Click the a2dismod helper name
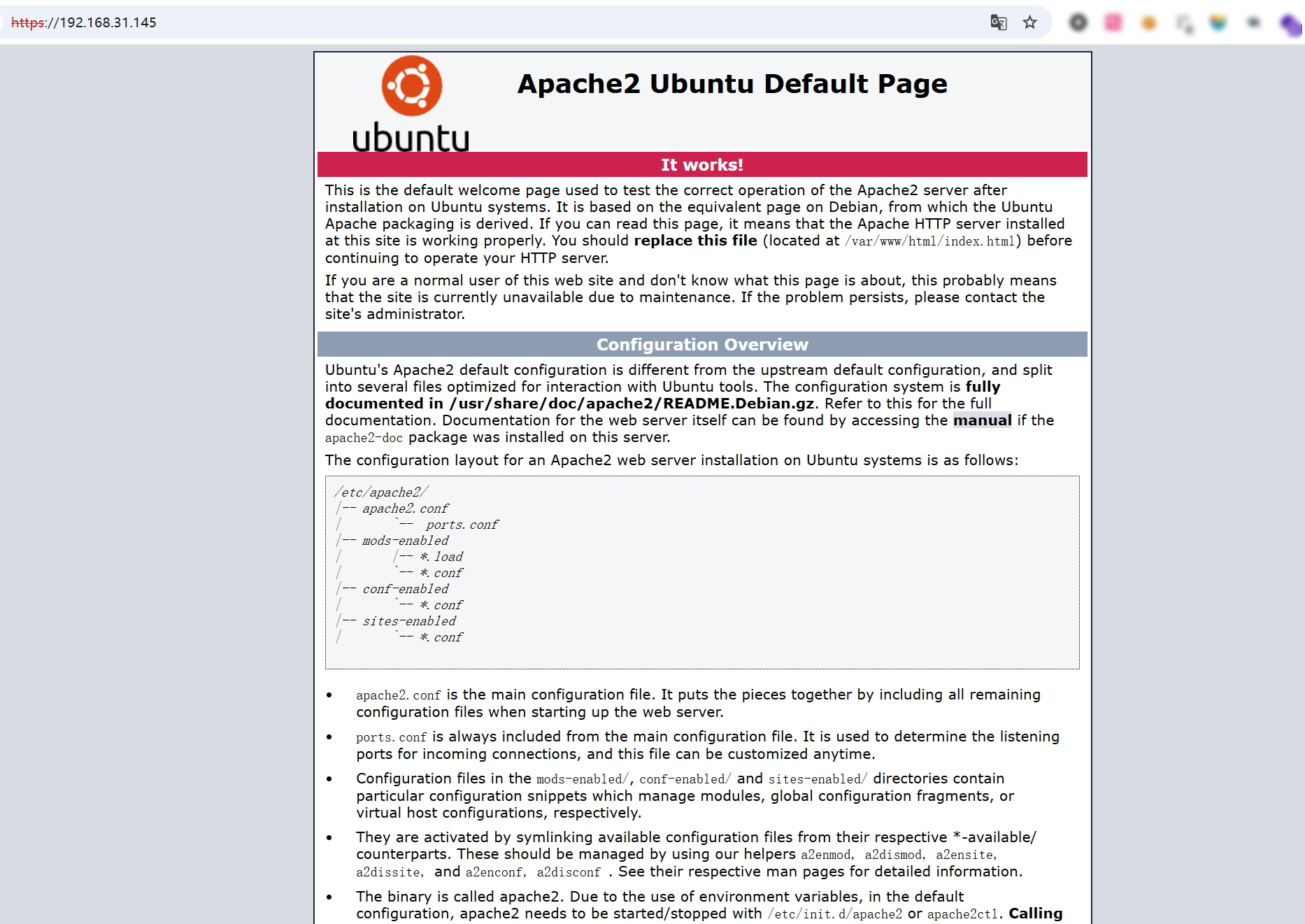 point(893,855)
